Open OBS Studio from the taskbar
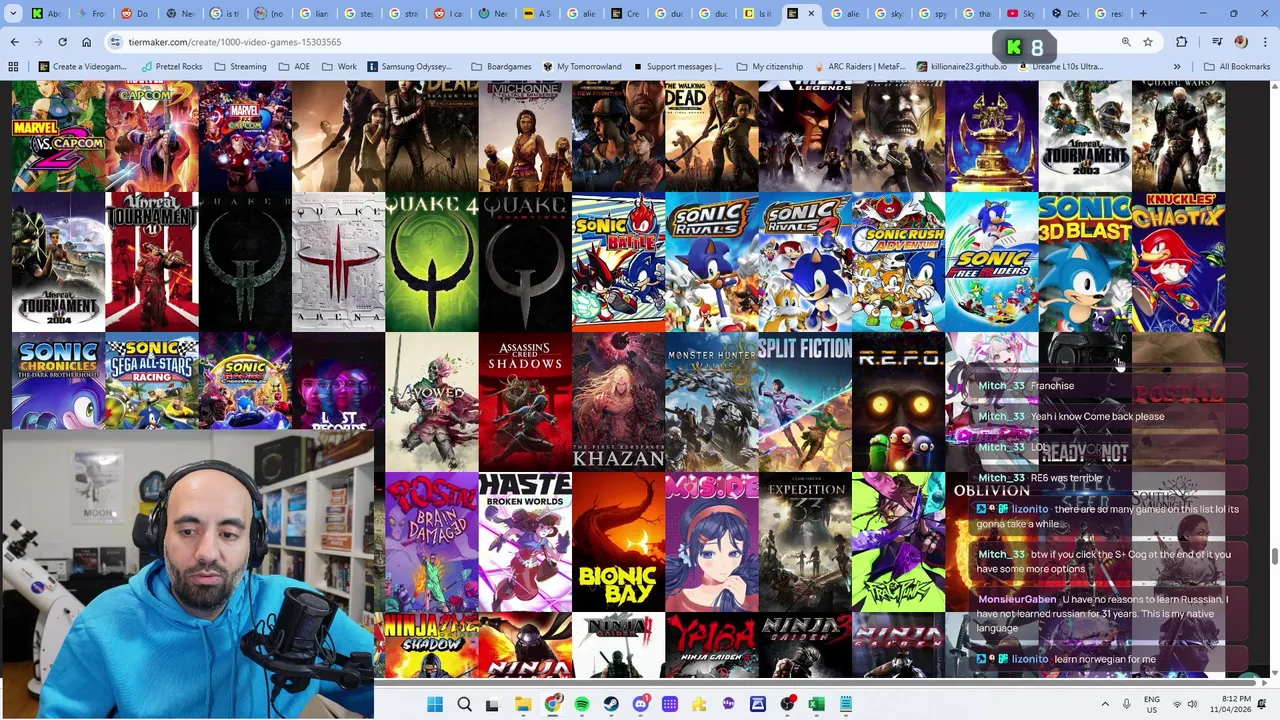Screen dimensions: 1280x720 click(x=788, y=704)
